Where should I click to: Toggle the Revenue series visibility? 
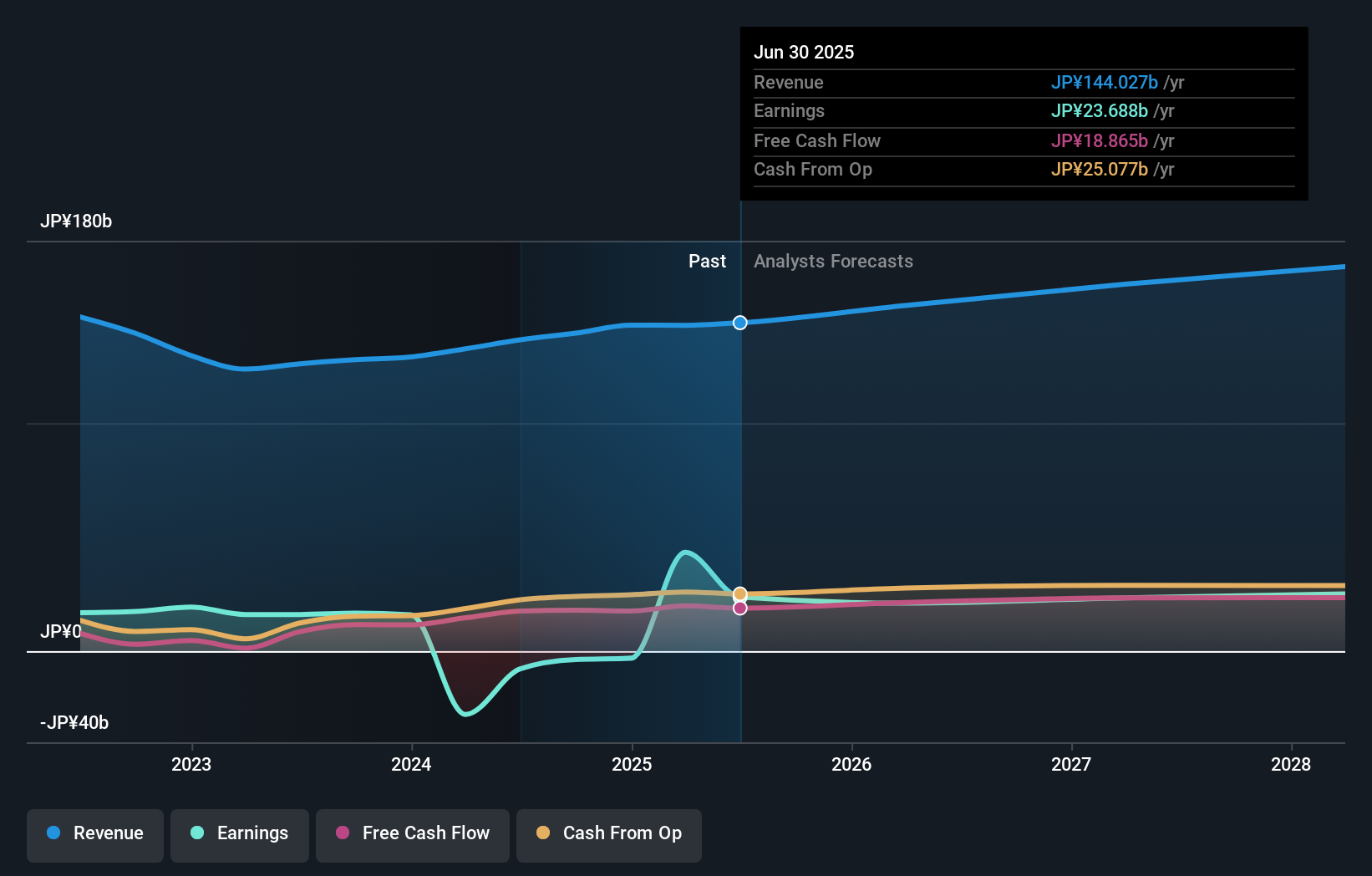[94, 833]
